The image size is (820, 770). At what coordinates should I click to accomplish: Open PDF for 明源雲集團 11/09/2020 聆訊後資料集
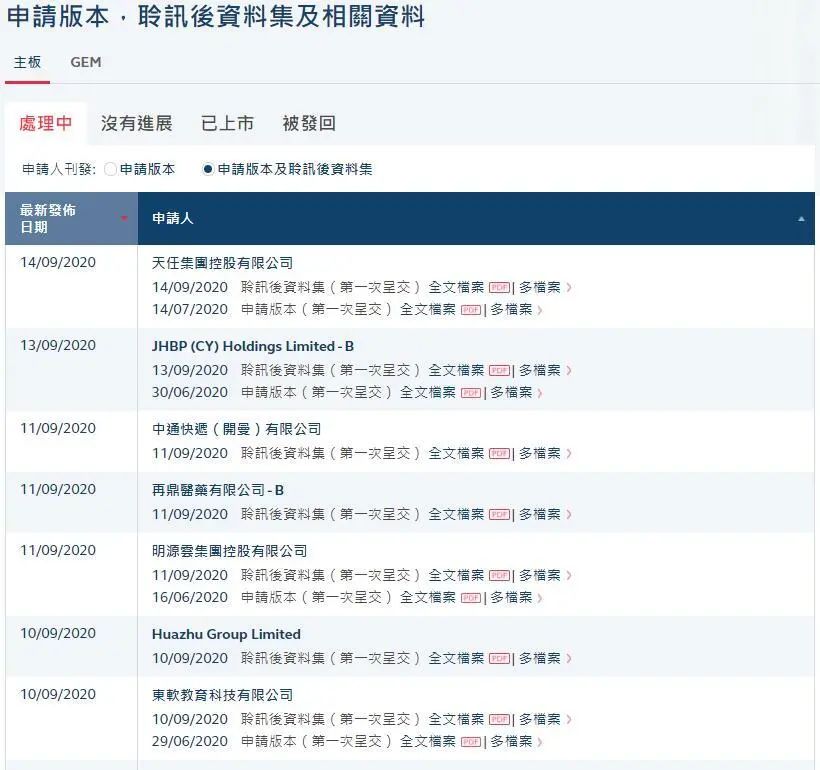(499, 575)
